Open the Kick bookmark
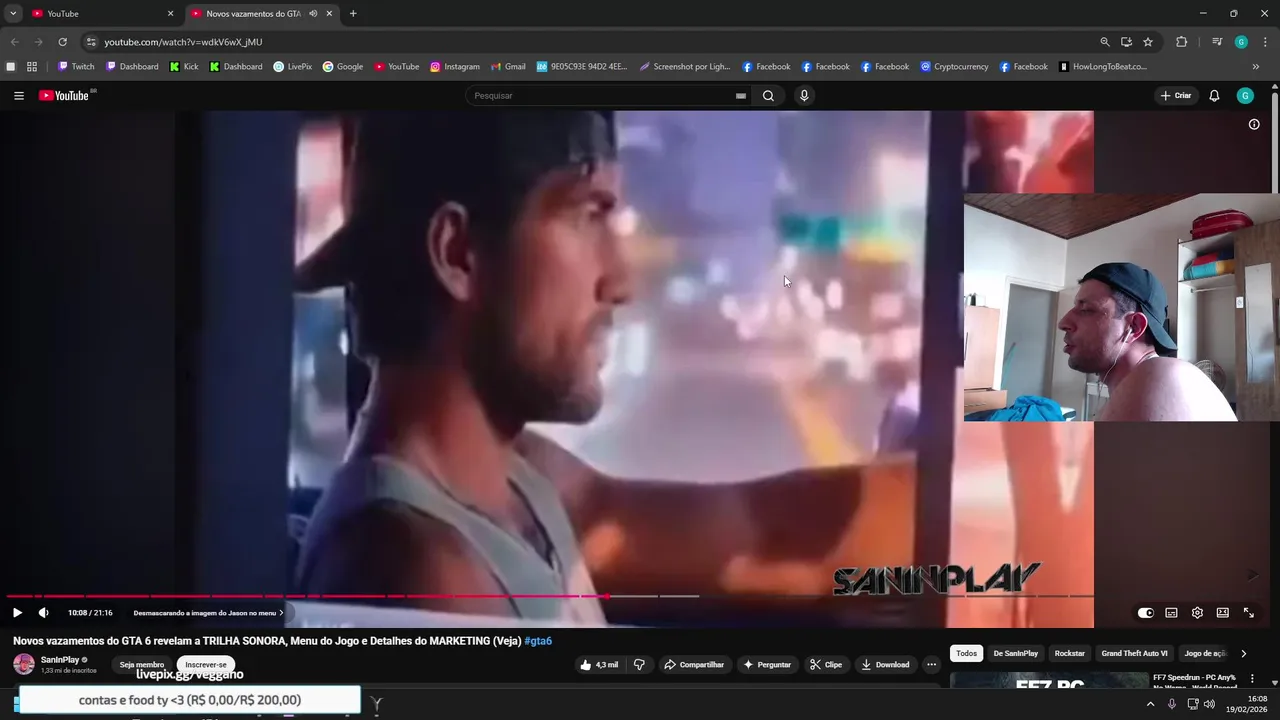Image resolution: width=1280 pixels, height=720 pixels. click(x=184, y=67)
